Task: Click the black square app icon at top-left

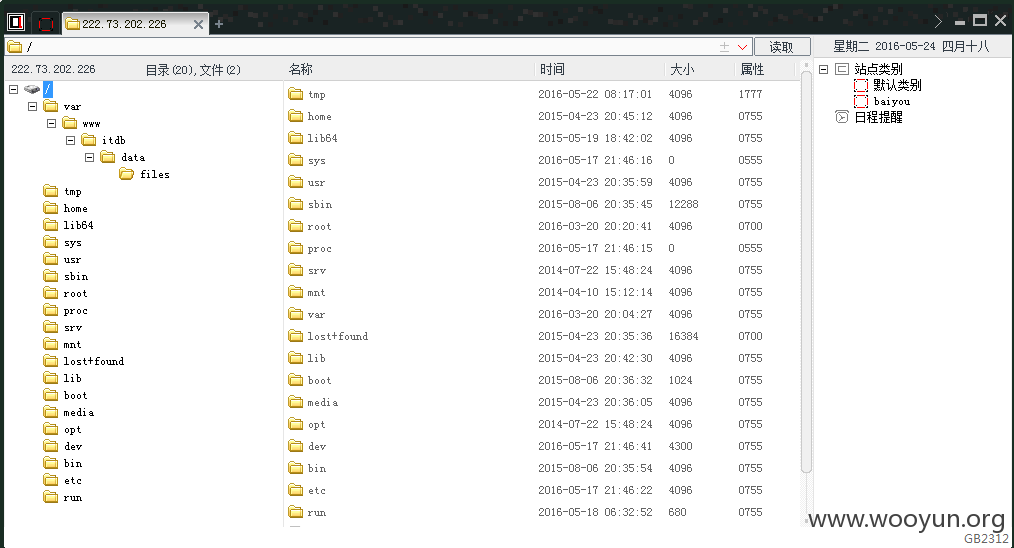Action: tap(16, 22)
